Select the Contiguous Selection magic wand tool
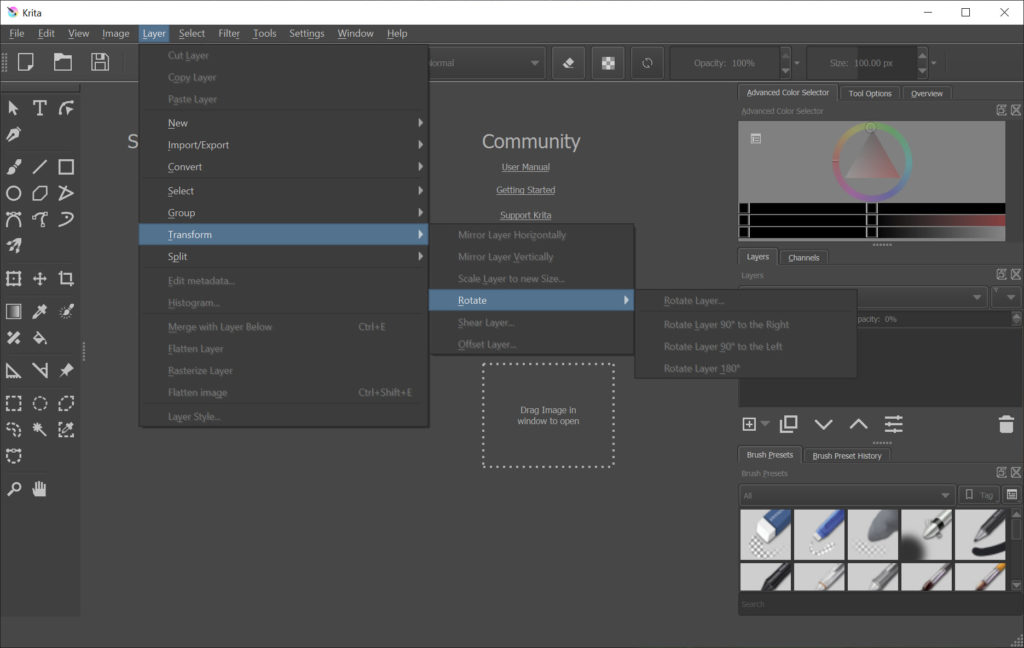1024x648 pixels. click(40, 430)
